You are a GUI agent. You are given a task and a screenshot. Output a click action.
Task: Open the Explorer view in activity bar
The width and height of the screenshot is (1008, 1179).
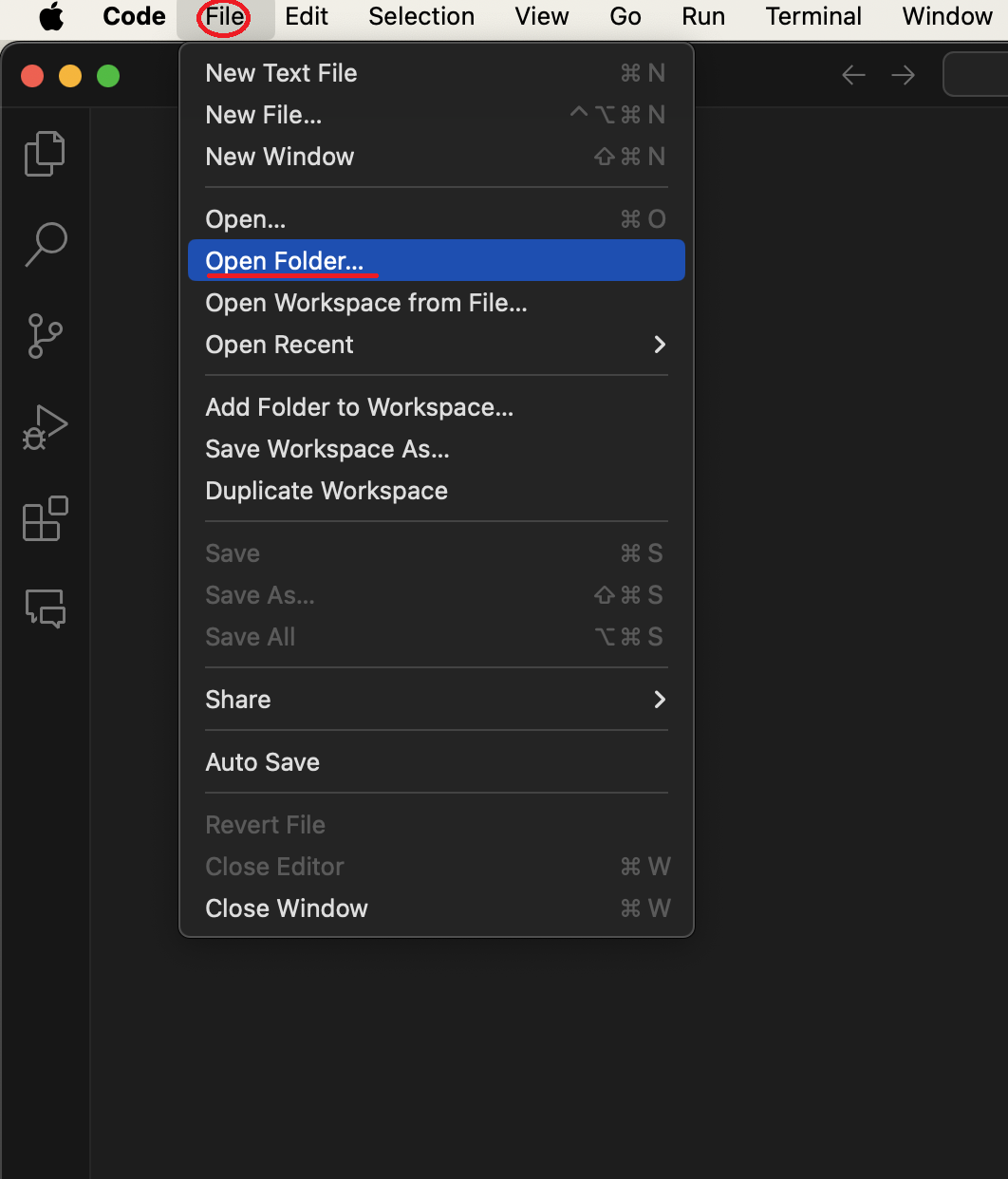(45, 153)
